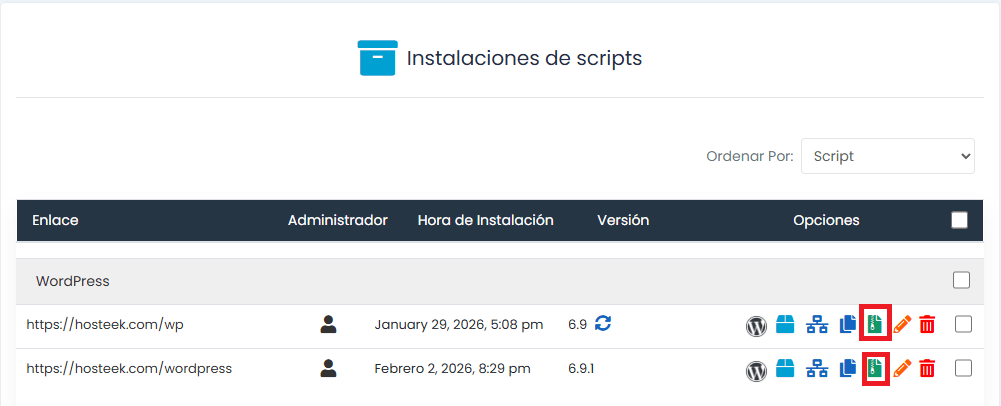Back up hosteek.com/wp using green zip icon

pyautogui.click(x=875, y=324)
